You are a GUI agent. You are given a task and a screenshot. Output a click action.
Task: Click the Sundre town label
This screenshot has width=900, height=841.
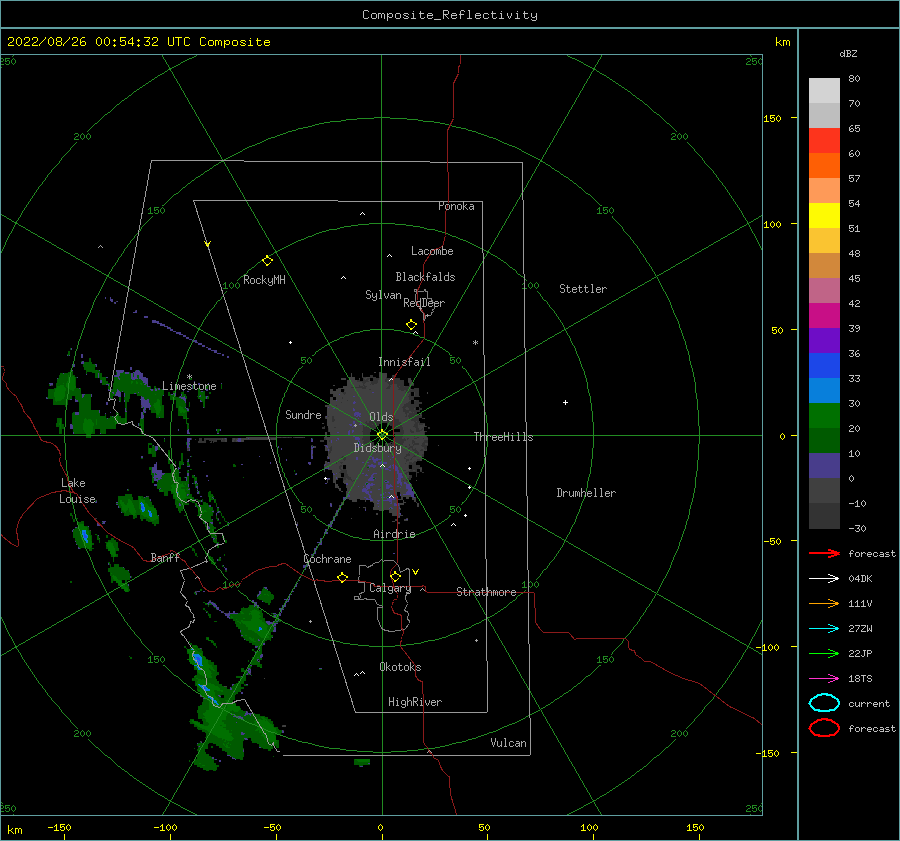(303, 414)
